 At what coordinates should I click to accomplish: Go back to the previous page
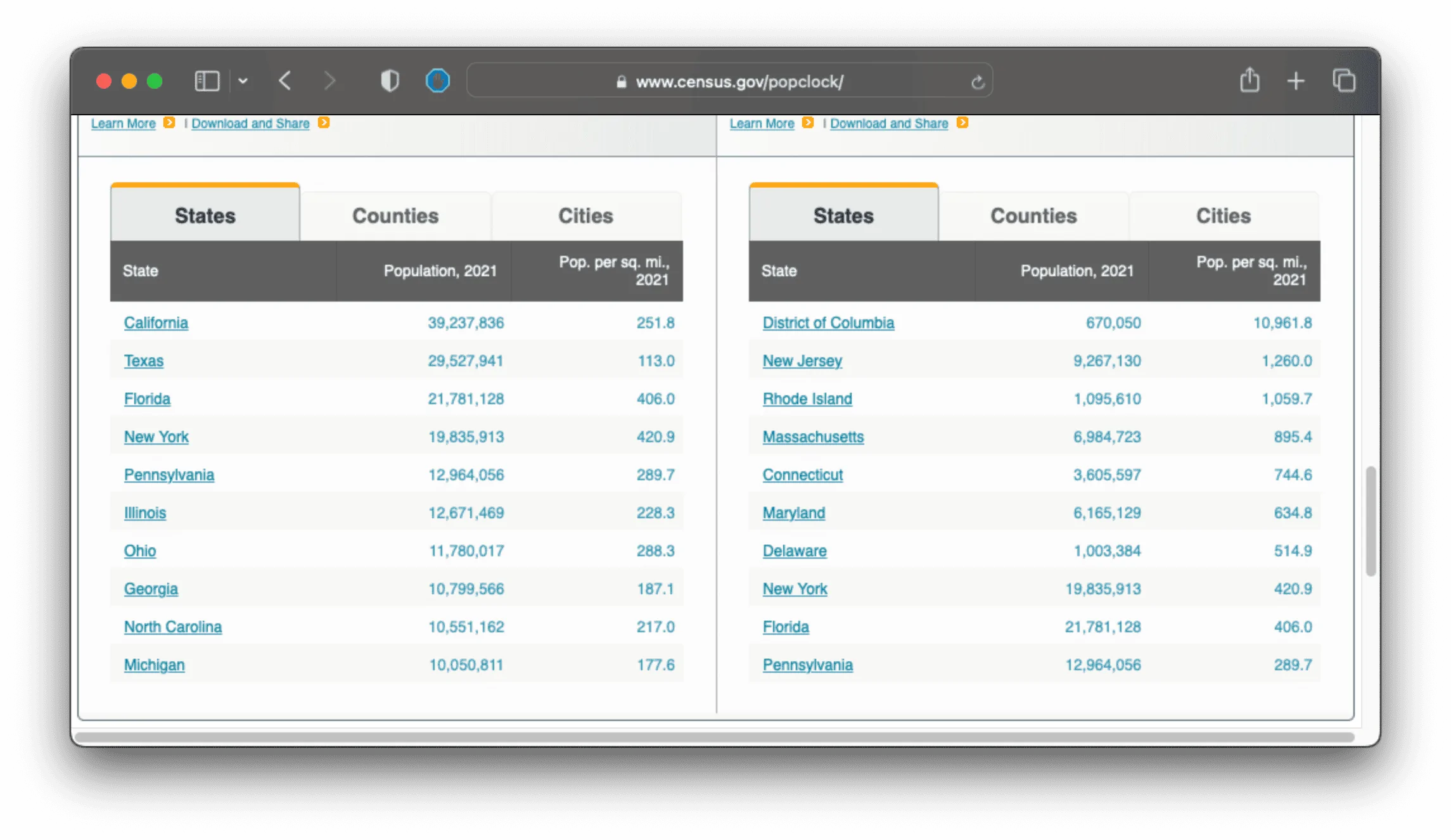pos(285,81)
